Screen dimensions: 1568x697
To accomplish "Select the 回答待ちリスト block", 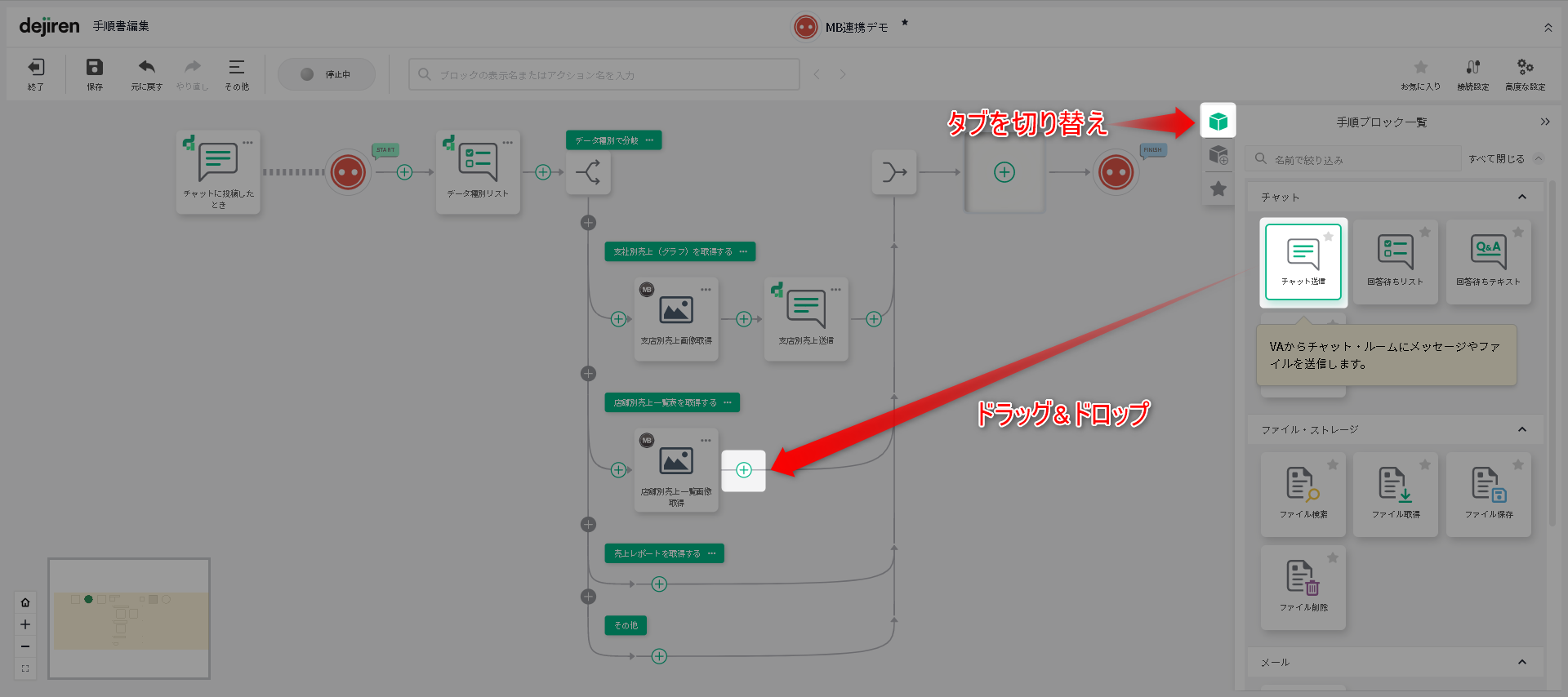I will click(1396, 262).
